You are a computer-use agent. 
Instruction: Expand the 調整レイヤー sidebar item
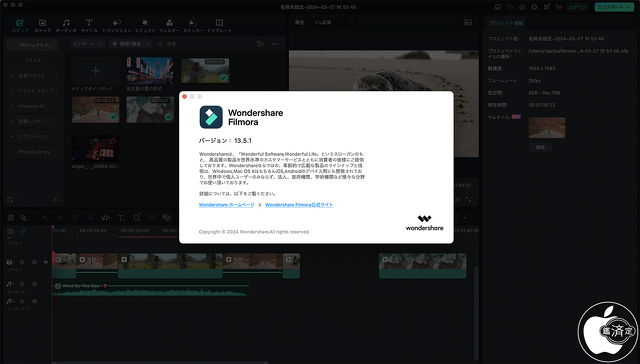(x=31, y=121)
